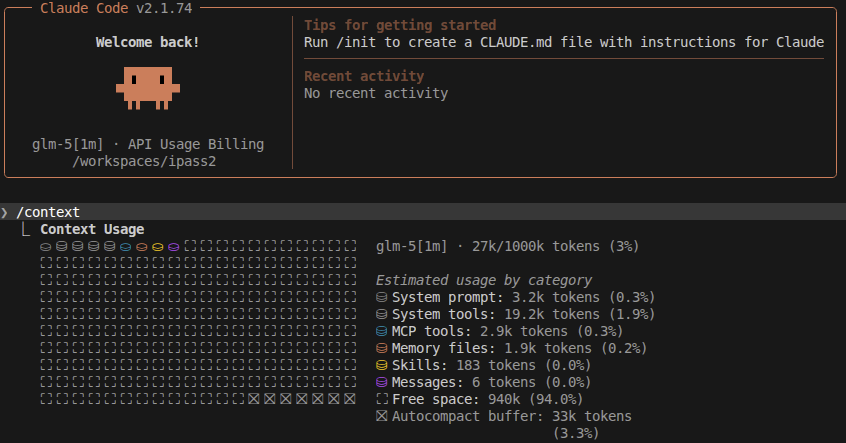Click the blue MCP tools cell in grid
This screenshot has width=846, height=443.
point(126,247)
